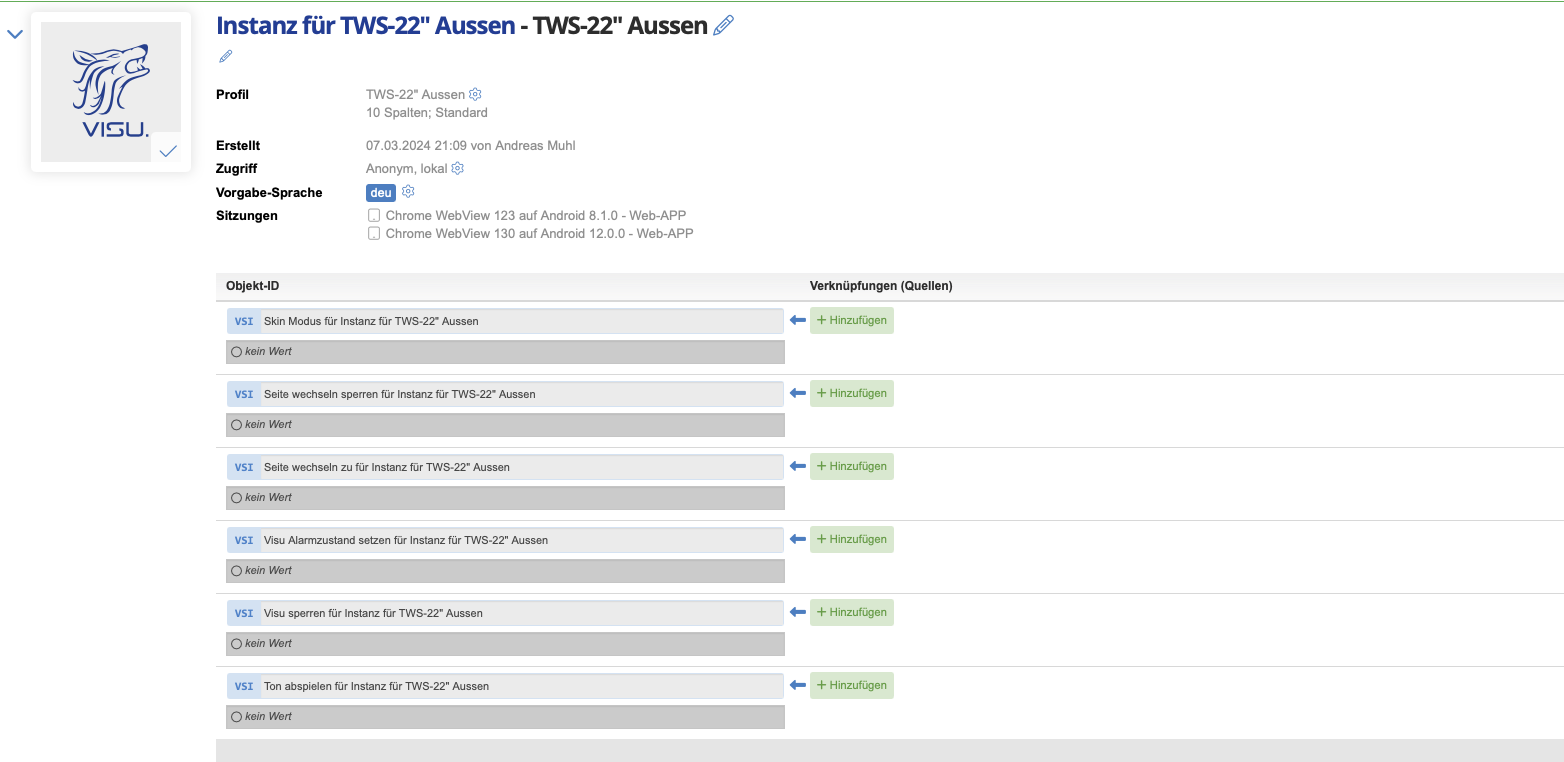Click the small pencil icon below the title

[226, 57]
